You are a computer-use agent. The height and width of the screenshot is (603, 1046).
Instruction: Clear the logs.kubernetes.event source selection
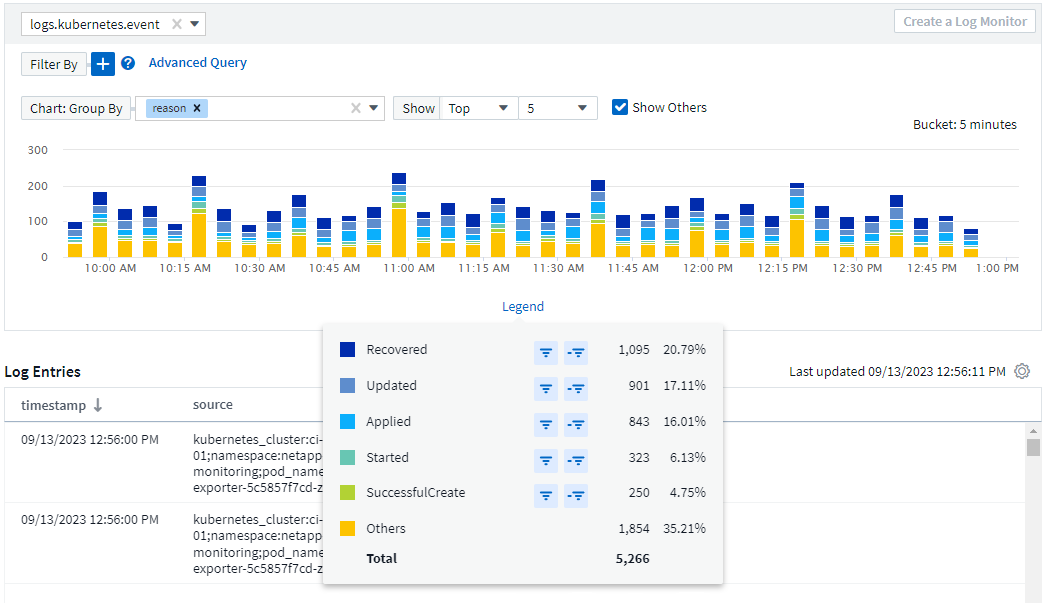coord(177,24)
